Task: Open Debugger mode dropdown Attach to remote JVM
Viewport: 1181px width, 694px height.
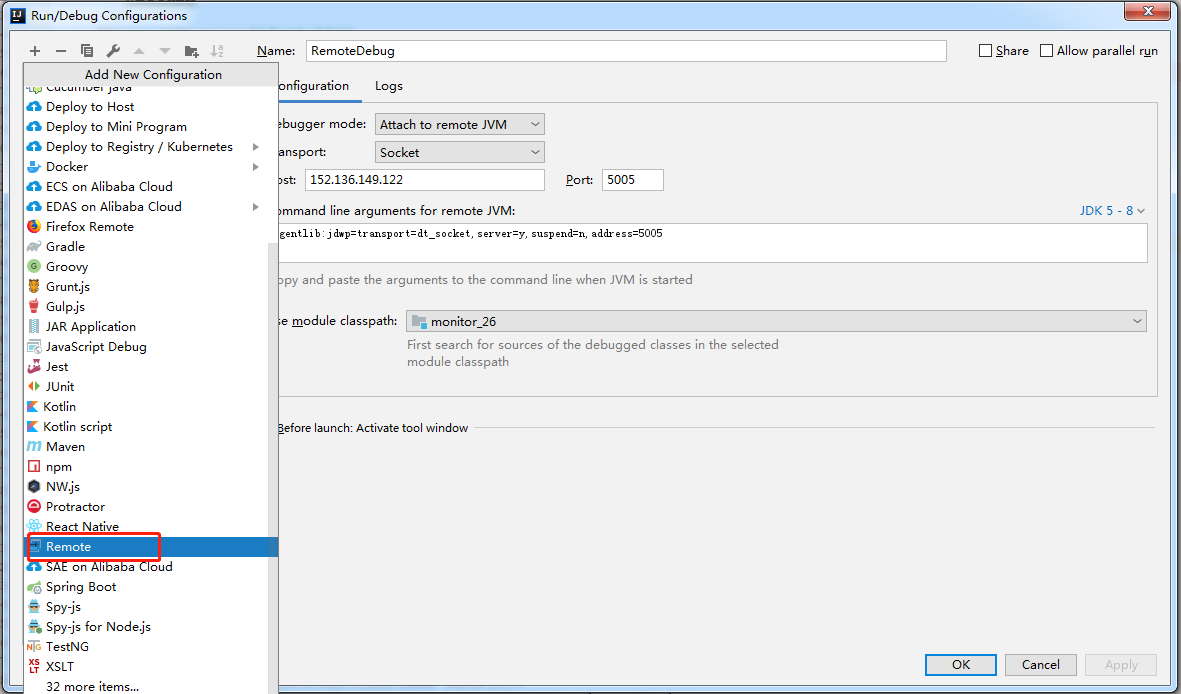Action: click(x=459, y=124)
